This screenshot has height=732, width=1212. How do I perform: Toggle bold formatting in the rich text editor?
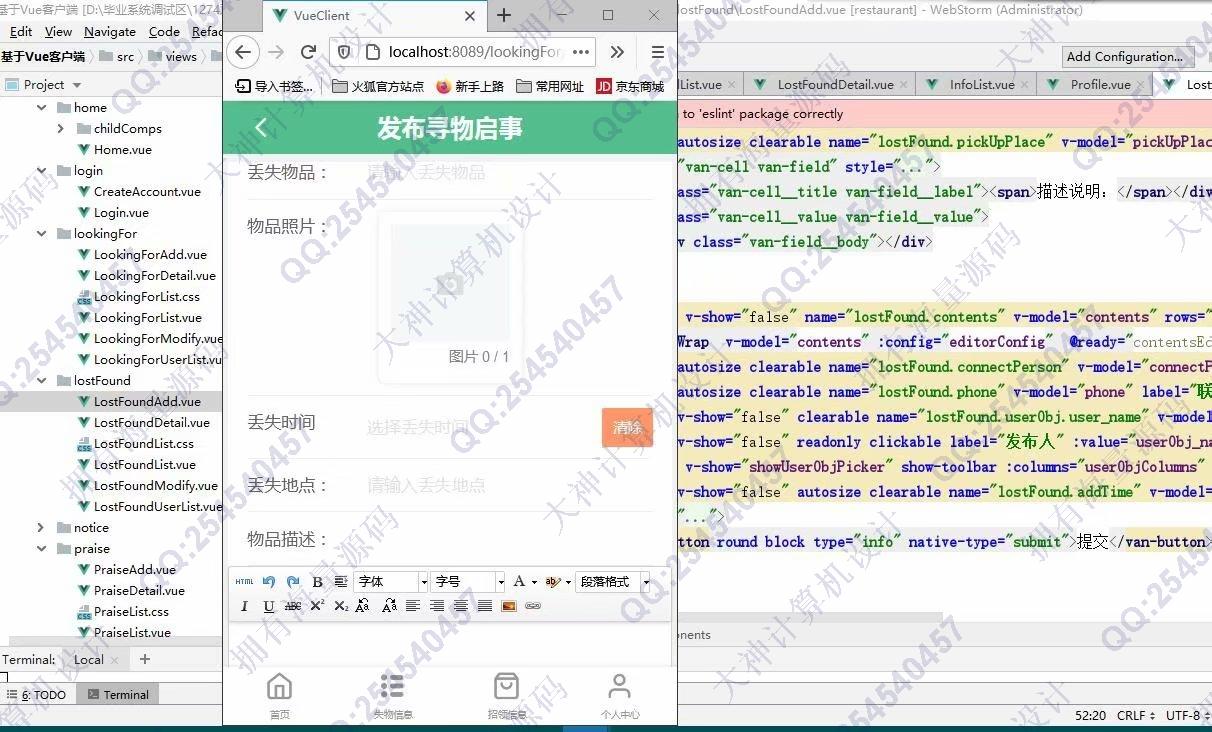(317, 582)
